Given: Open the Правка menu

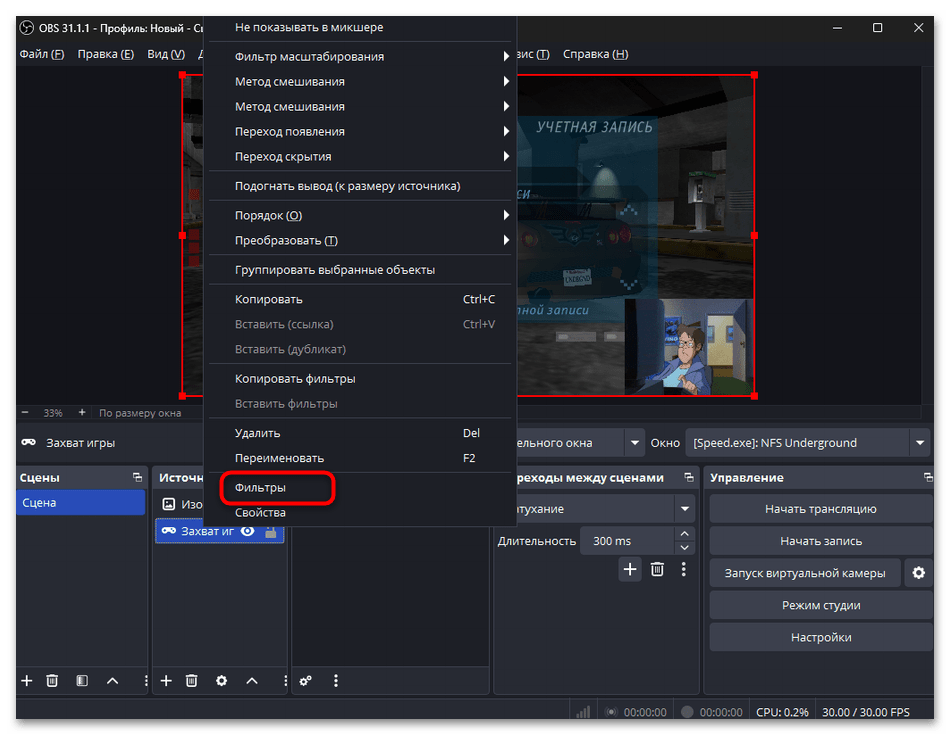Looking at the screenshot, I should tap(105, 54).
